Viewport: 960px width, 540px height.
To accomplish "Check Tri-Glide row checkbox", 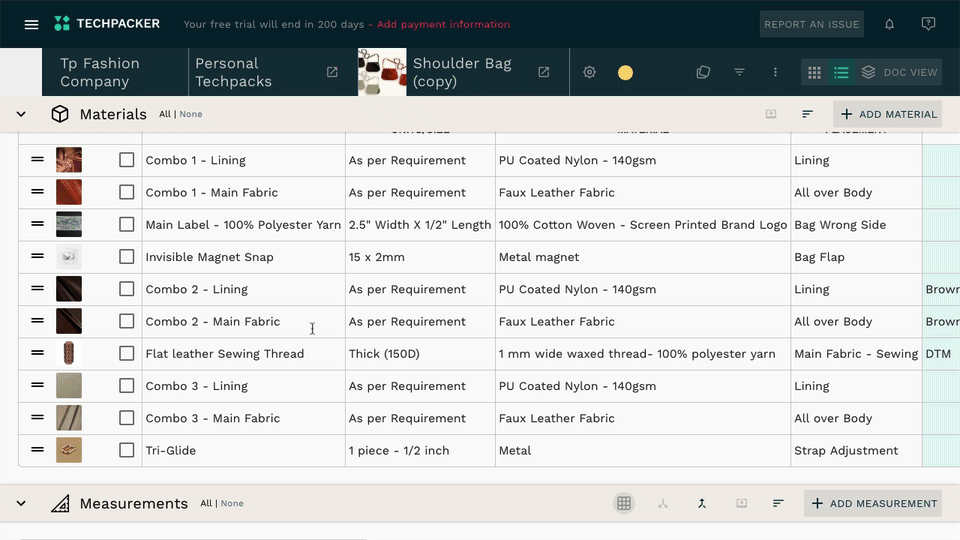I will pyautogui.click(x=127, y=450).
